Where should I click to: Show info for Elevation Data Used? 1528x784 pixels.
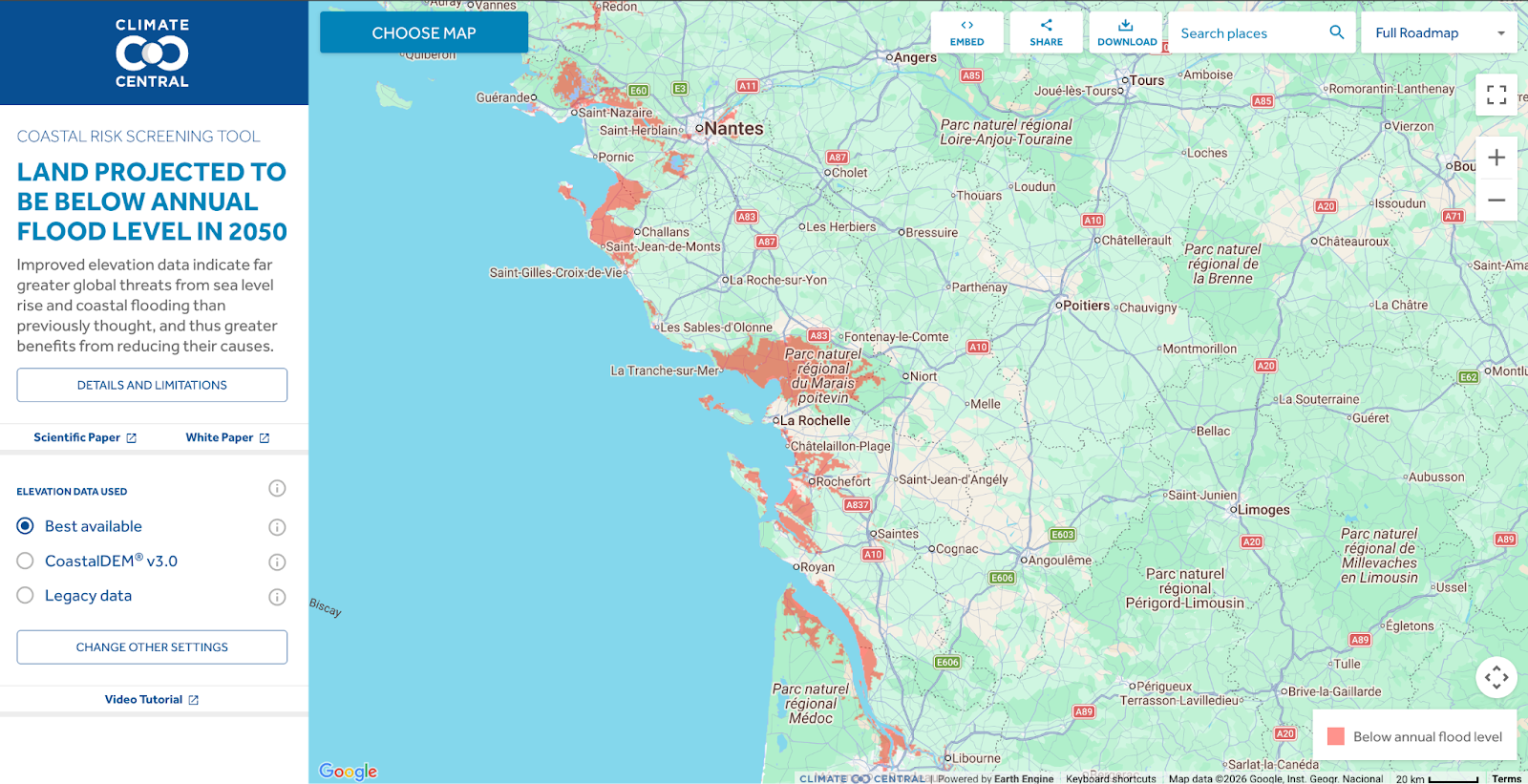[277, 489]
